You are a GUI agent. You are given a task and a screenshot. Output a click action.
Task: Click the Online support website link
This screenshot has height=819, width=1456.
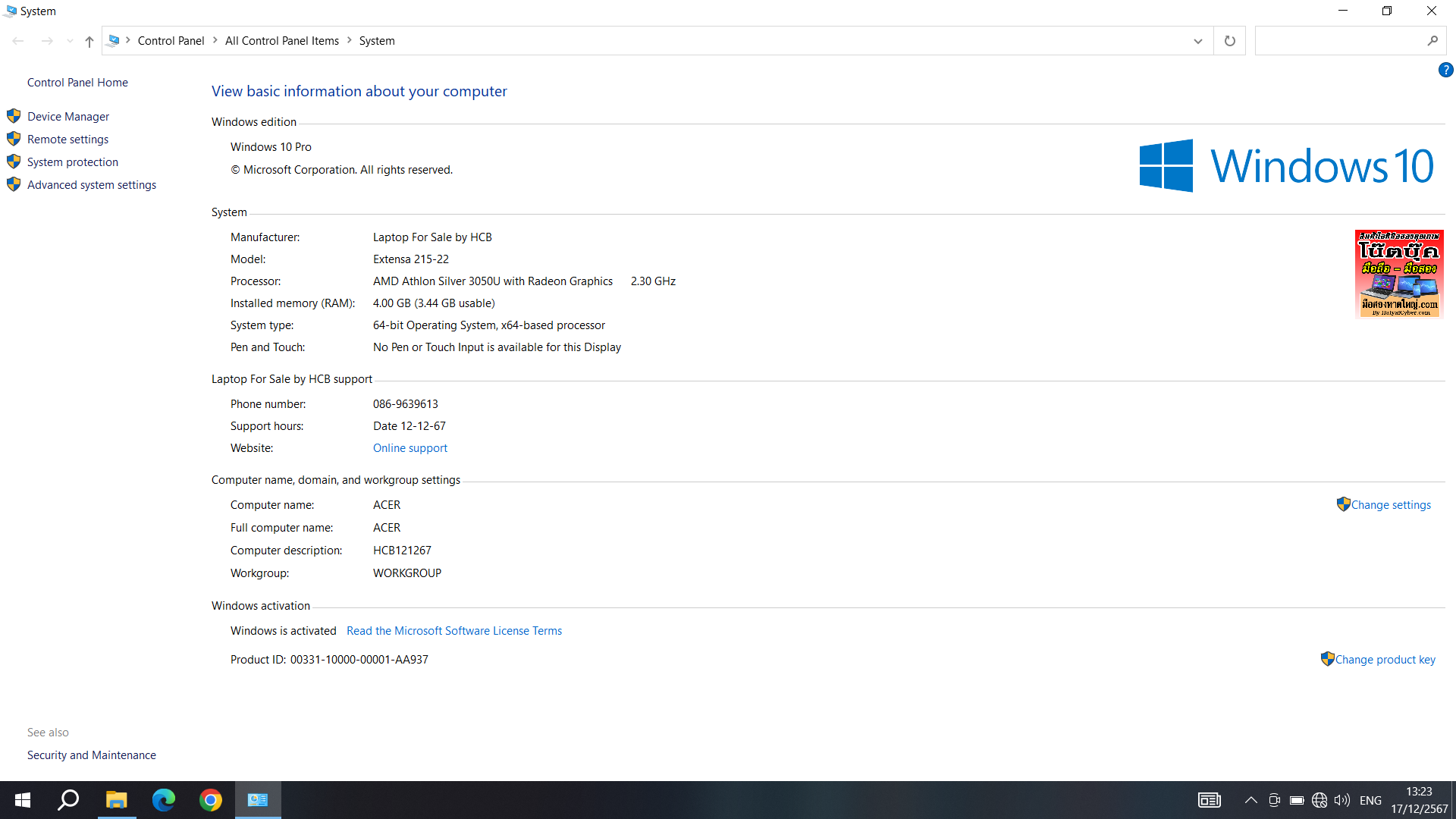pyautogui.click(x=410, y=447)
